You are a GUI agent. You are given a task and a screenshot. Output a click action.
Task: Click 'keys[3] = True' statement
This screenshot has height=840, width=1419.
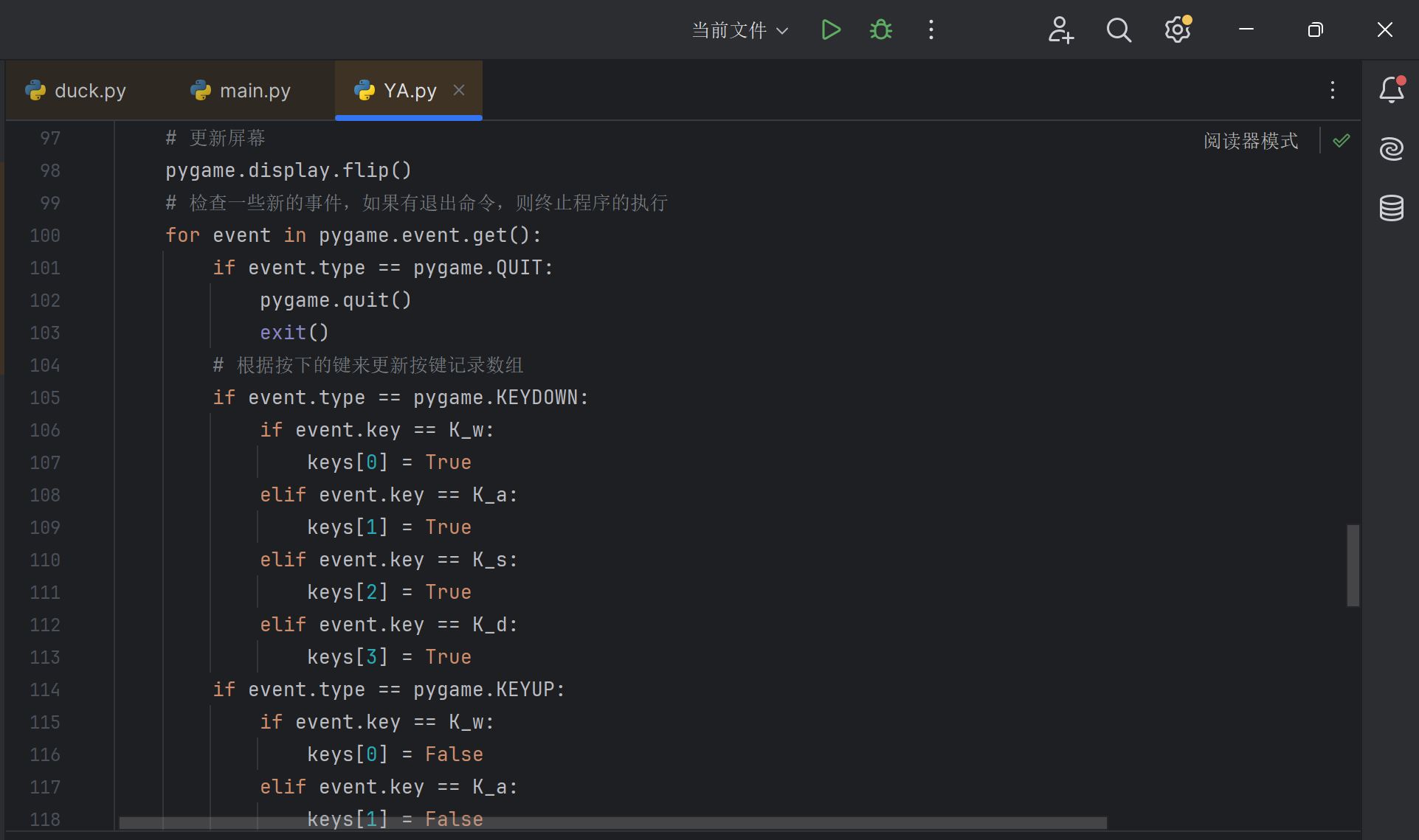(x=389, y=657)
